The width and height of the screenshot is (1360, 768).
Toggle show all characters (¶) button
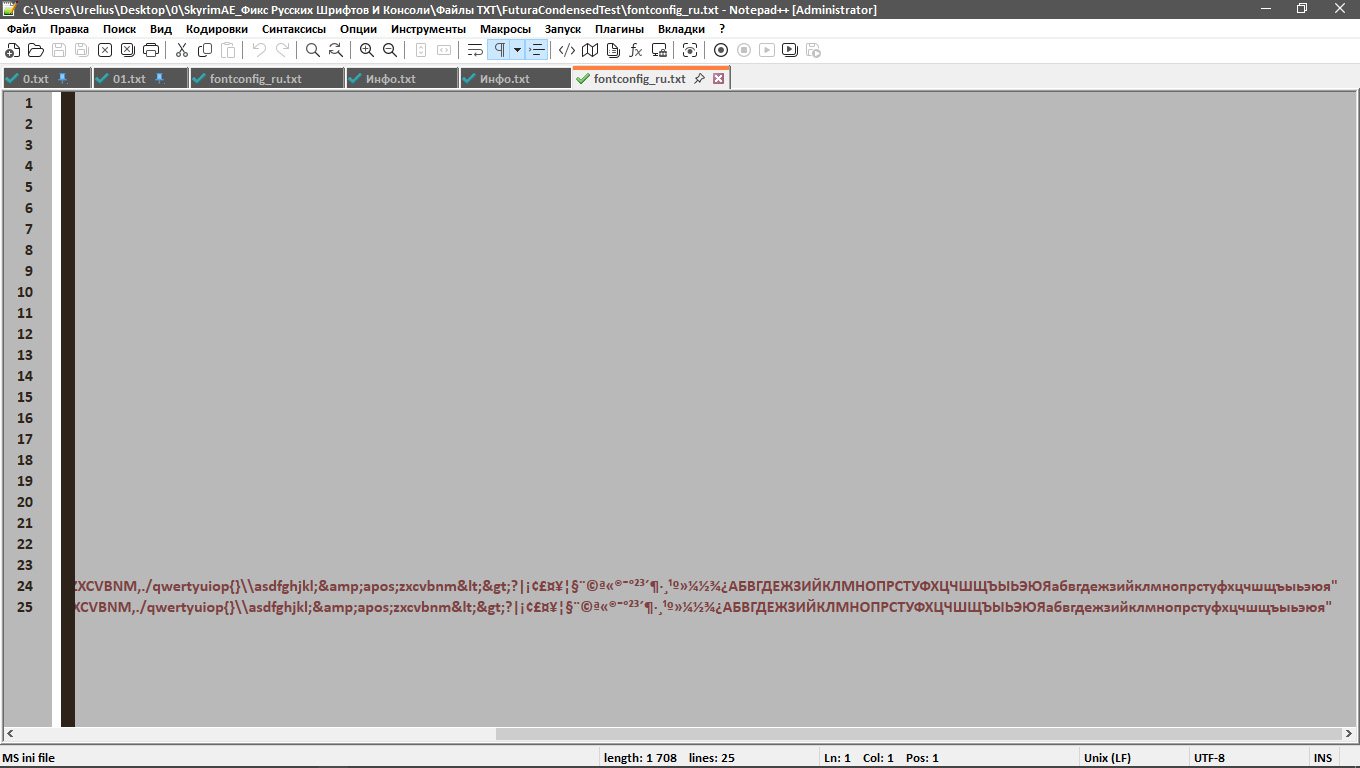[499, 50]
